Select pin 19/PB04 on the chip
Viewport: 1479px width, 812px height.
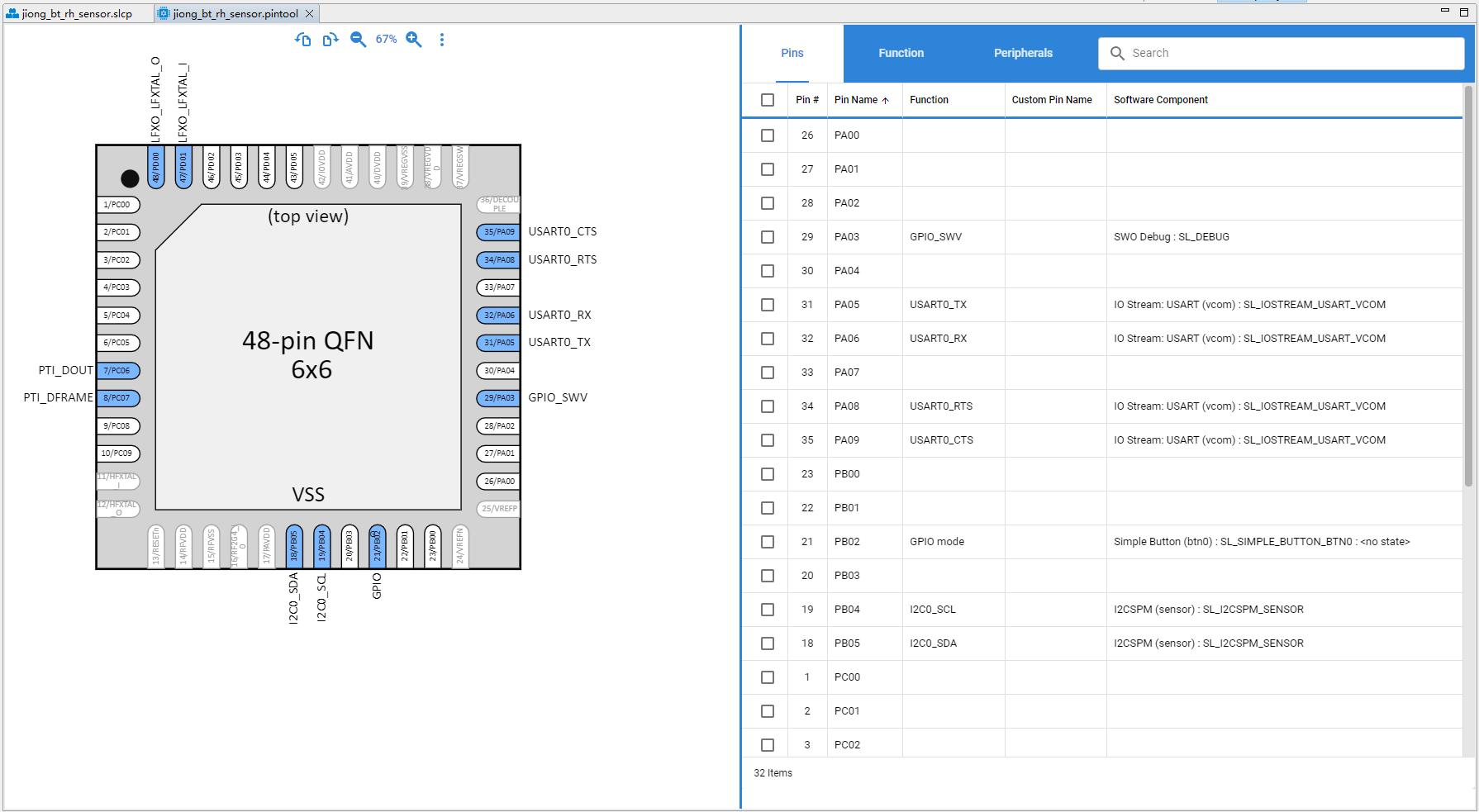click(321, 546)
